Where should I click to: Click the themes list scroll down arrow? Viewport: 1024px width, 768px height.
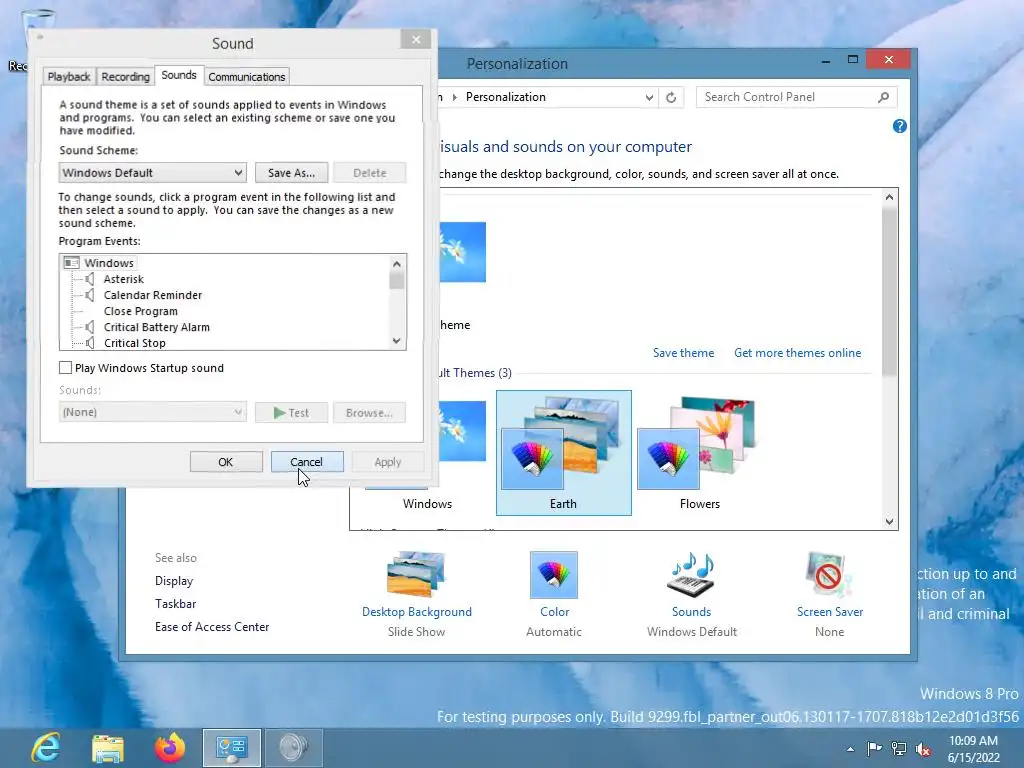pyautogui.click(x=889, y=521)
